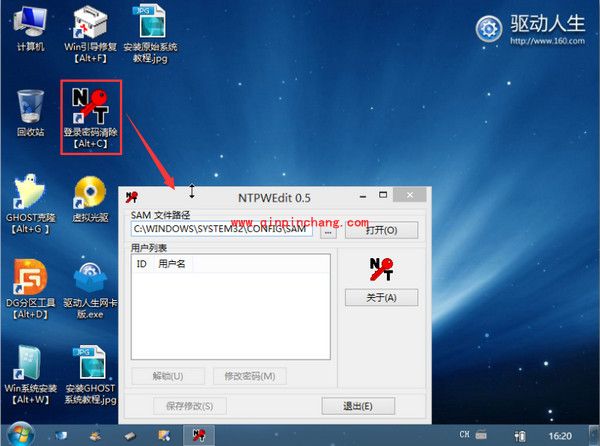The height and width of the screenshot is (446, 600).
Task: Launch DG分区工具 desktop shortcut
Action: pyautogui.click(x=30, y=289)
